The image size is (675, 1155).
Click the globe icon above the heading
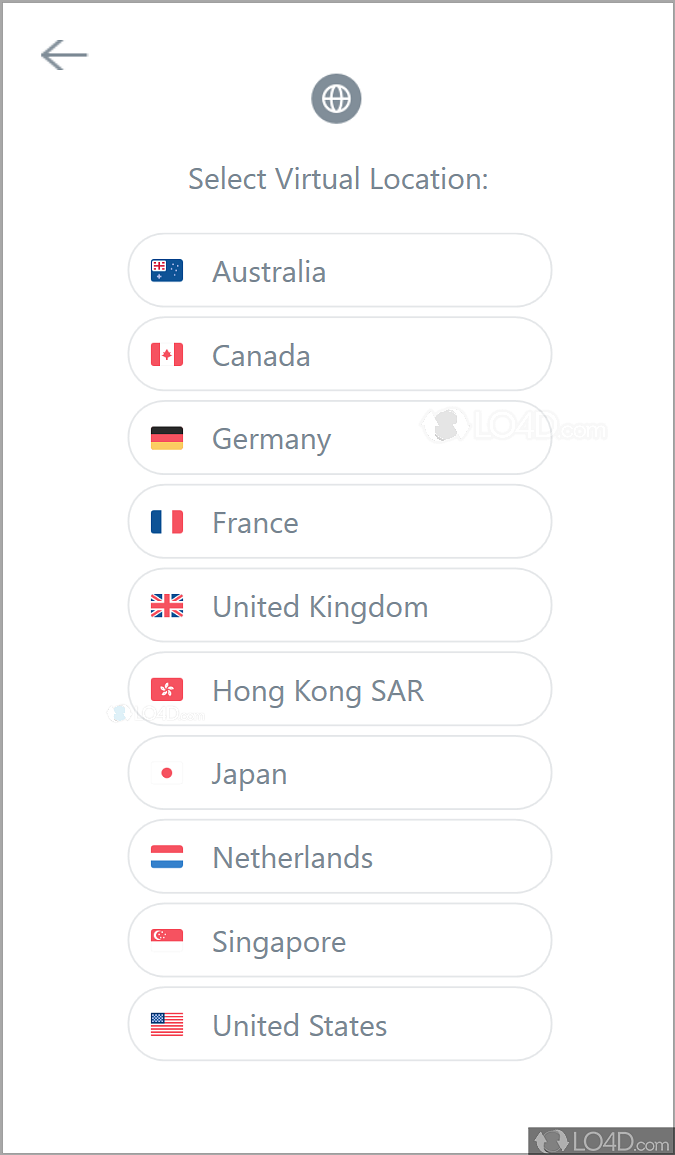(336, 99)
